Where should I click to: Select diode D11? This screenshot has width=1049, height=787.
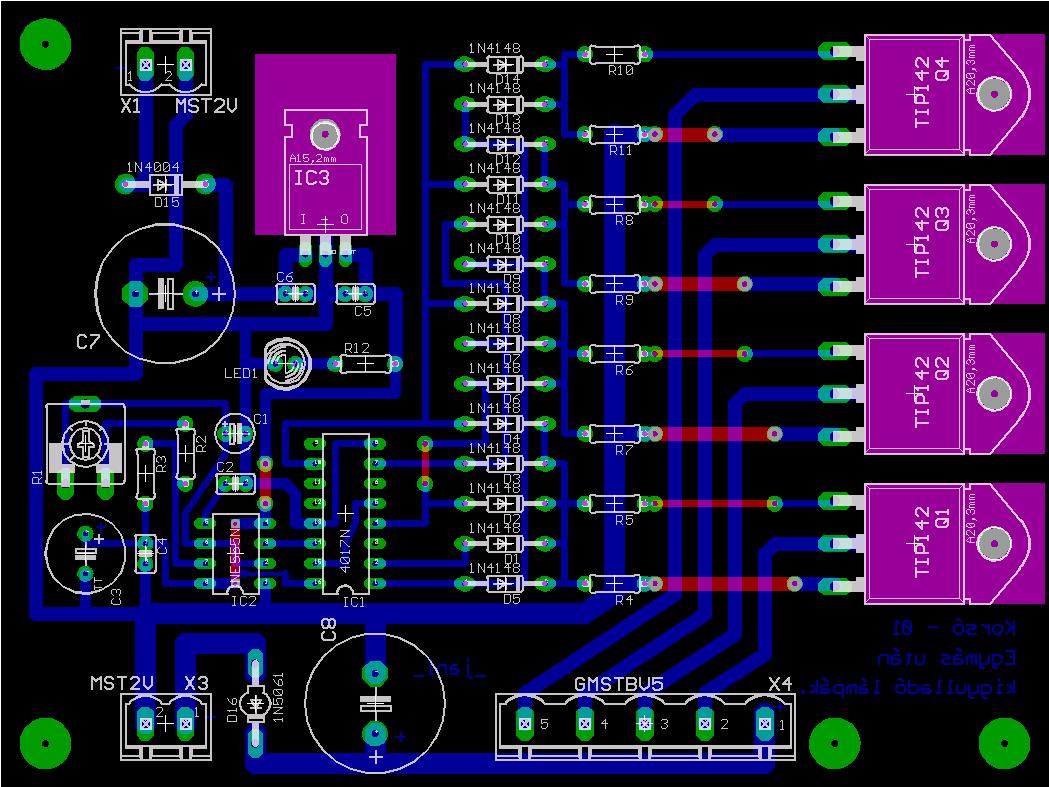tap(504, 184)
